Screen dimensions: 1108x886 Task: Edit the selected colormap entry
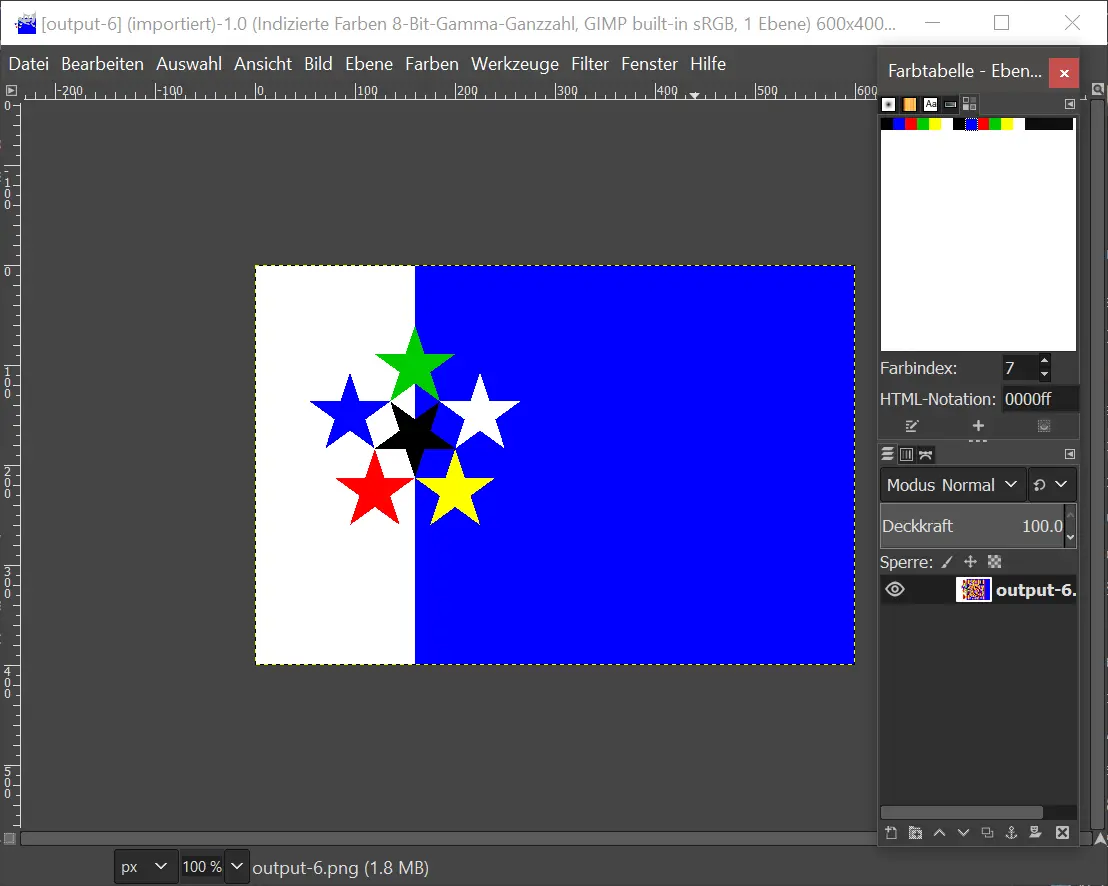[911, 426]
